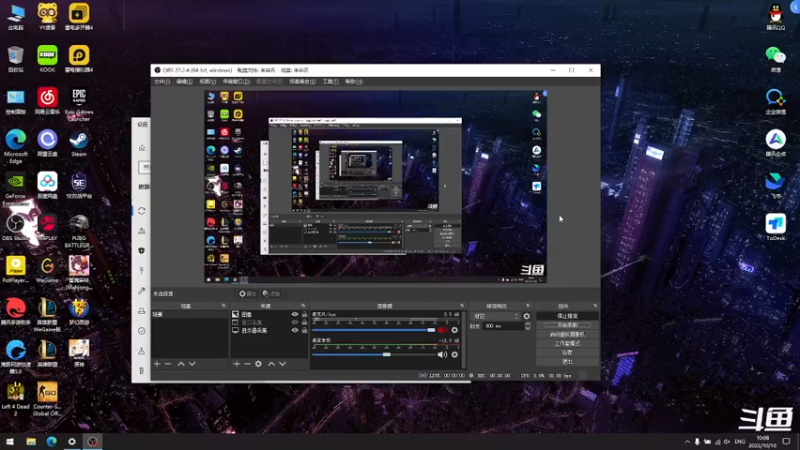The width and height of the screenshot is (800, 450).
Task: Toggle lock on first image source
Action: (304, 314)
